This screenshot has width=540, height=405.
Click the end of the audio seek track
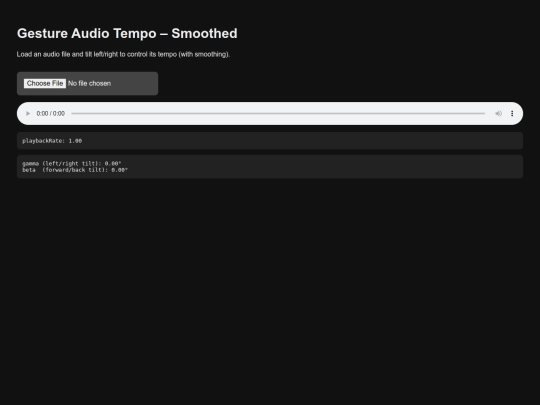coord(483,113)
